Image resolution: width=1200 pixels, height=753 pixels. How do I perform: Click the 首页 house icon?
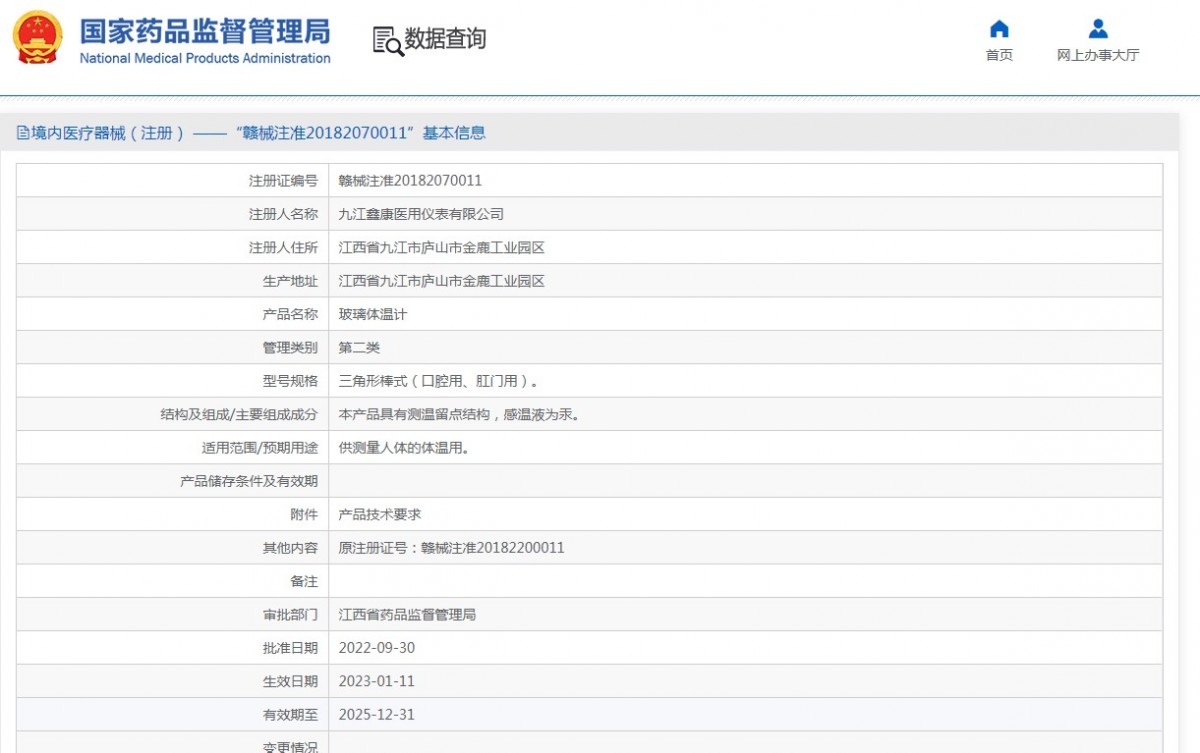(999, 28)
